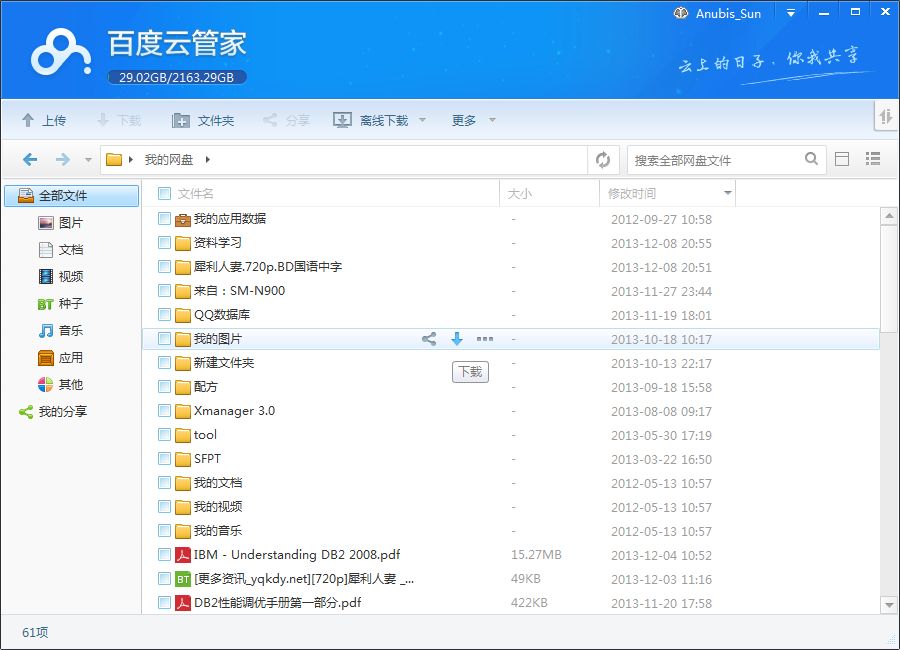Click the 离线下载 text label

point(384,121)
